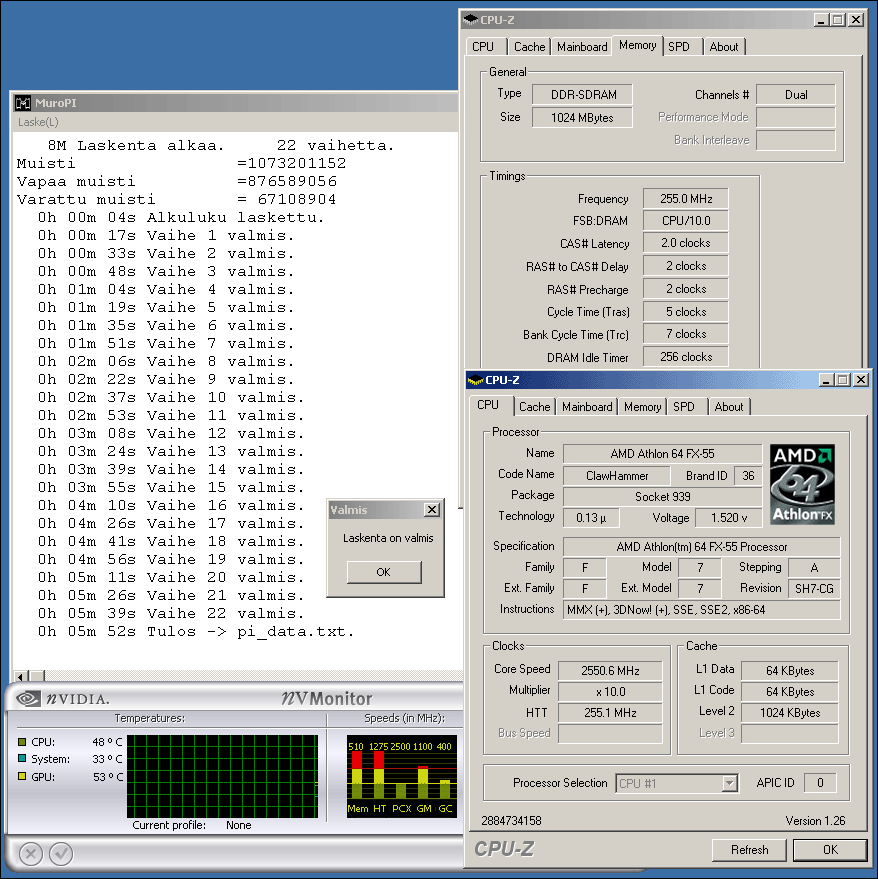
Task: Switch to the Mainboard tab in lower CPU-Z window
Action: click(x=587, y=407)
